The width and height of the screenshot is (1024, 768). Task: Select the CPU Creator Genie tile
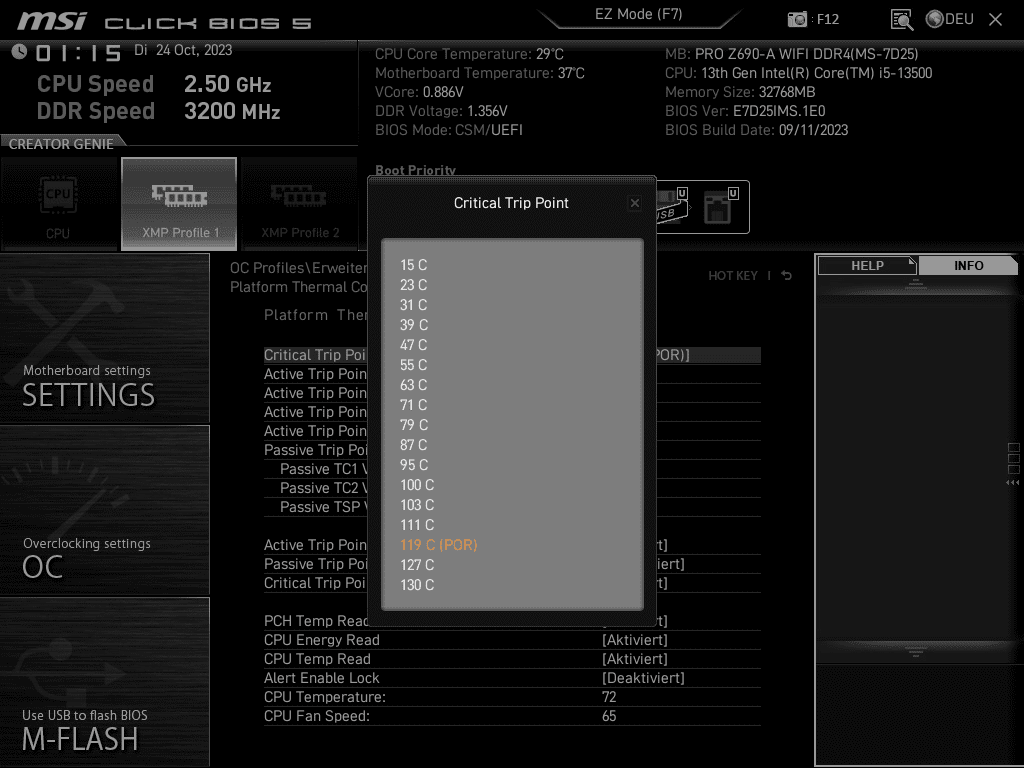(x=59, y=204)
